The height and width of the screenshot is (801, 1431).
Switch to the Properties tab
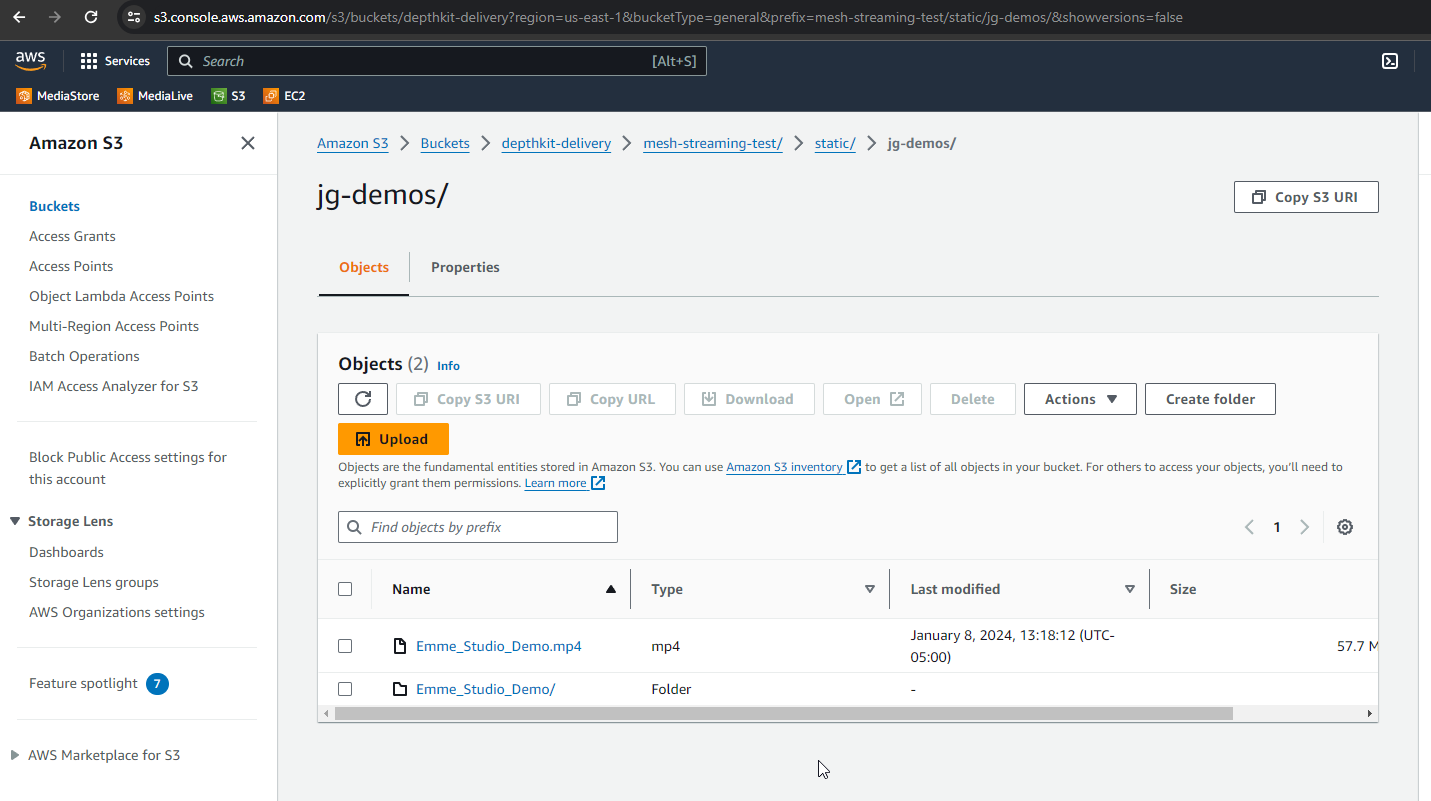pos(465,267)
